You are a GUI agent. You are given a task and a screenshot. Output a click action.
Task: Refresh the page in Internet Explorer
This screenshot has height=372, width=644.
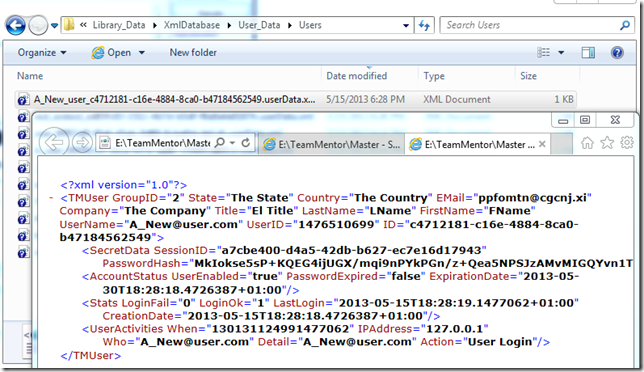point(246,142)
